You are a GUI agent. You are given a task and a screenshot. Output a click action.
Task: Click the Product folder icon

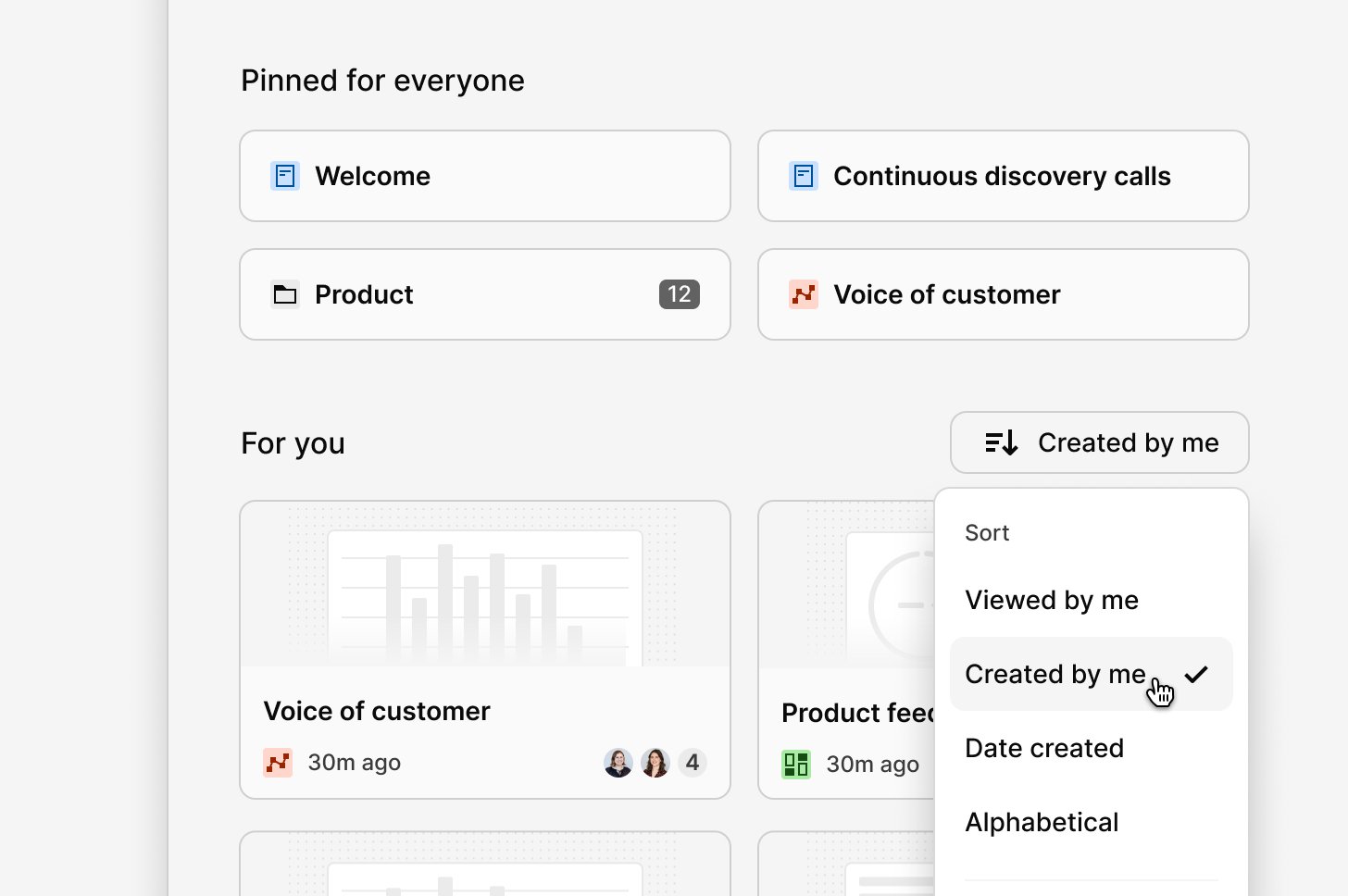[x=285, y=294]
